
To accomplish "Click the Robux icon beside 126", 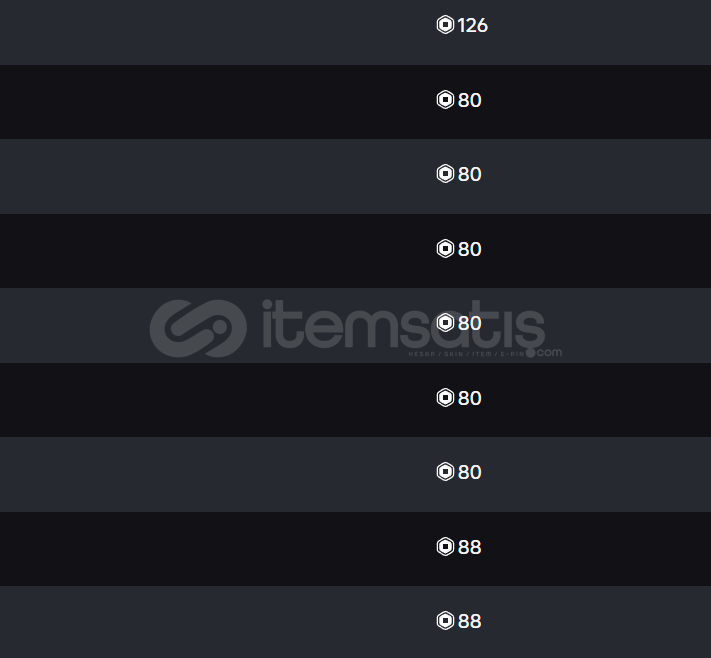I will [445, 25].
